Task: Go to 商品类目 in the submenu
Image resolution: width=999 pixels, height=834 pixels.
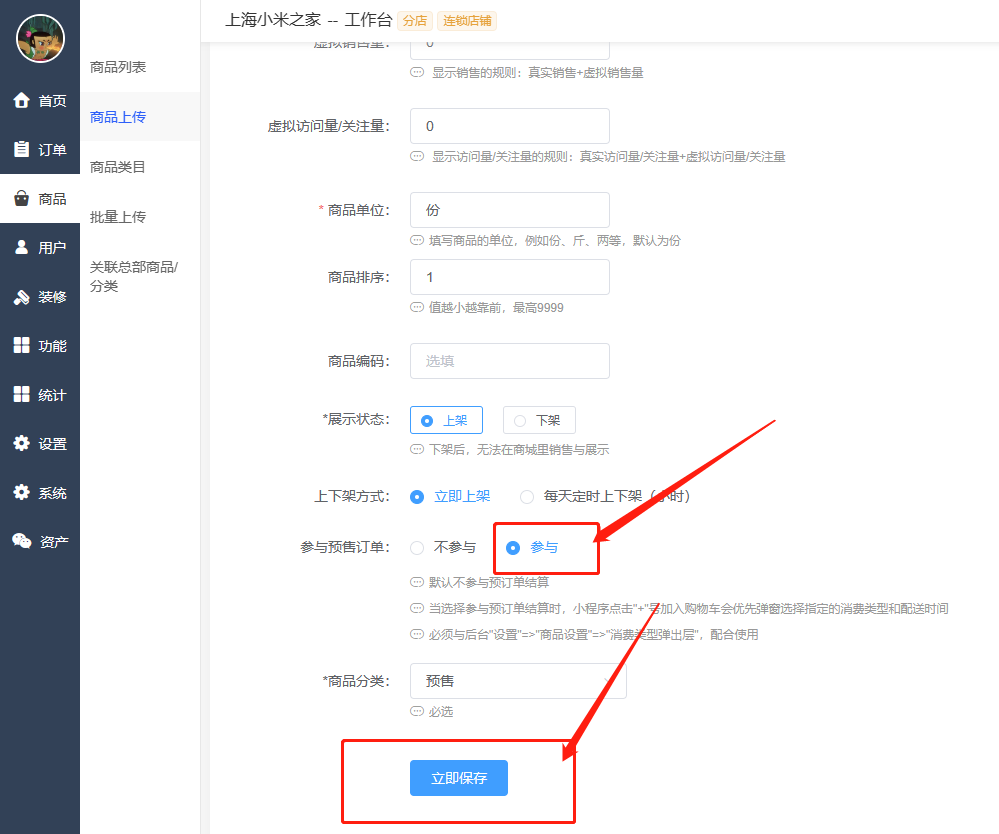Action: (118, 167)
